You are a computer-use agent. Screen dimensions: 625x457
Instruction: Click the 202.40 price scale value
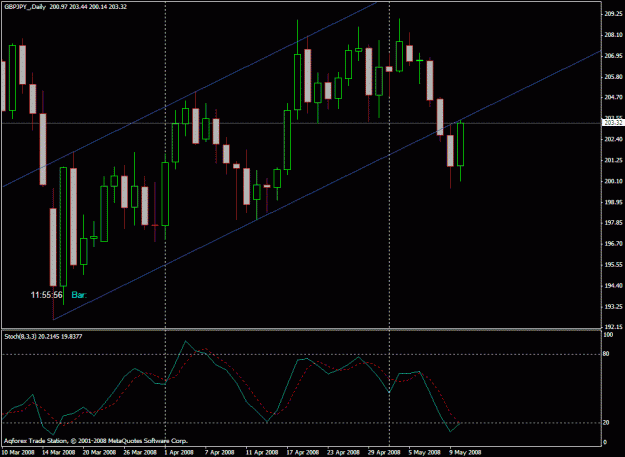click(x=613, y=139)
